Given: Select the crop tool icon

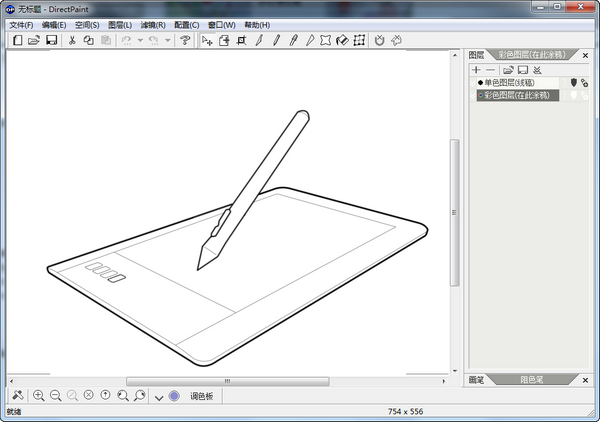Looking at the screenshot, I should pyautogui.click(x=241, y=41).
